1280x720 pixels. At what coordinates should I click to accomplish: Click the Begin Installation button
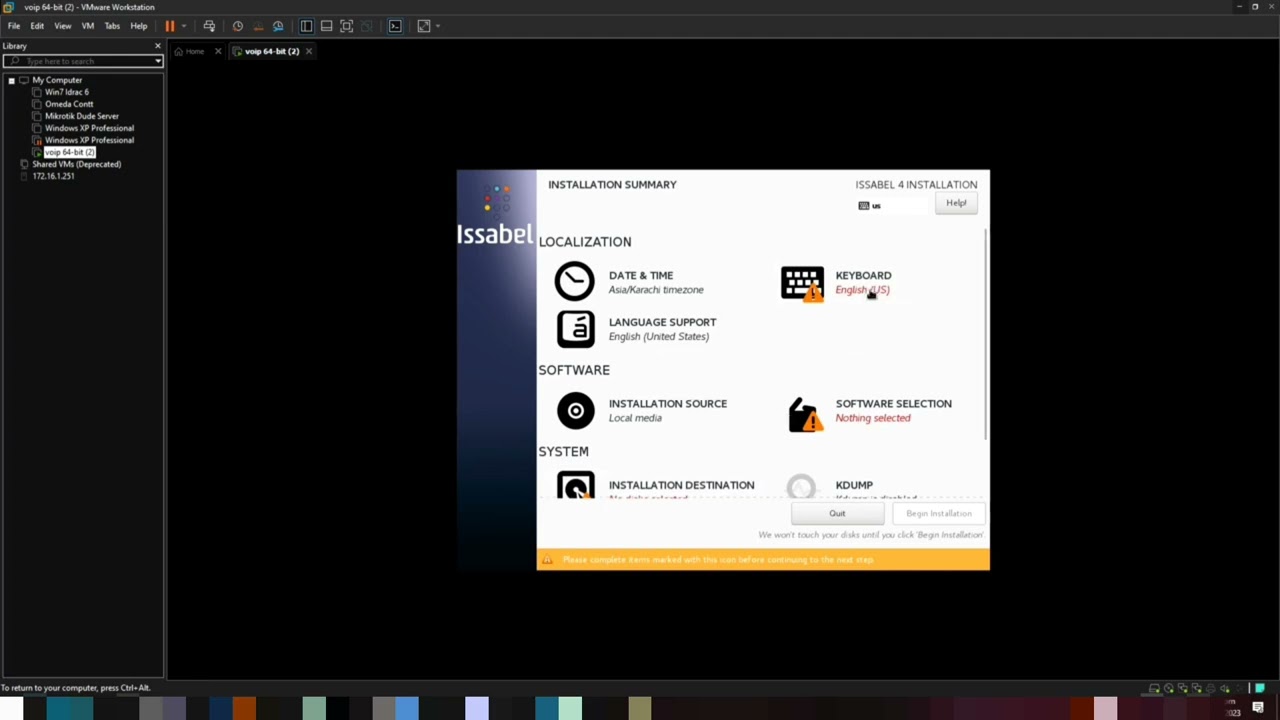(x=938, y=514)
